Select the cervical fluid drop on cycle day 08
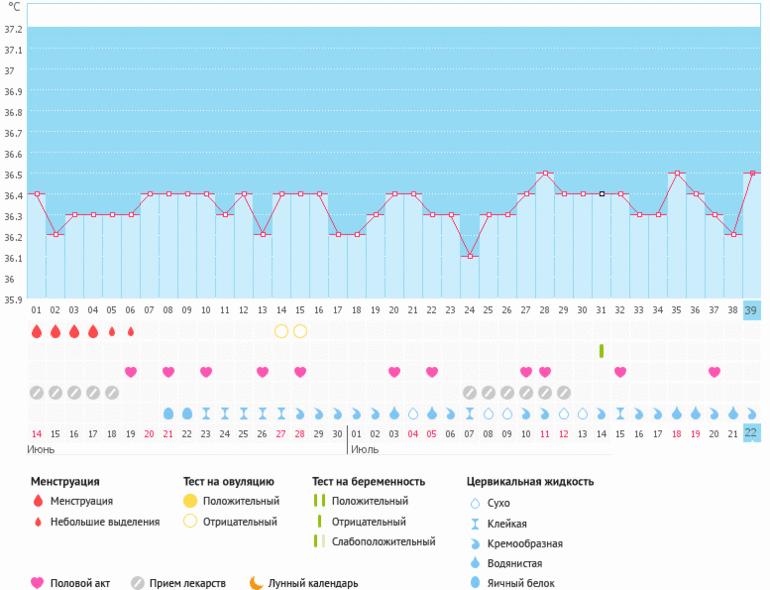The width and height of the screenshot is (770, 590). point(168,413)
